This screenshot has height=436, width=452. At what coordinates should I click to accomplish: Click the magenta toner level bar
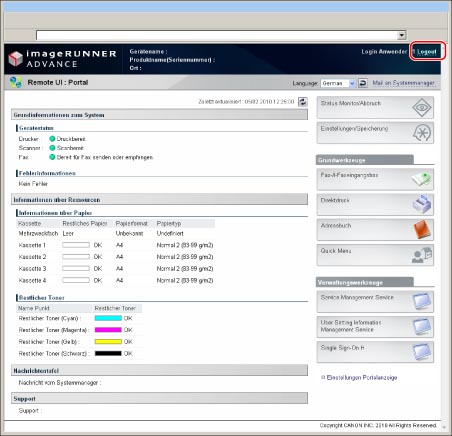pos(108,330)
